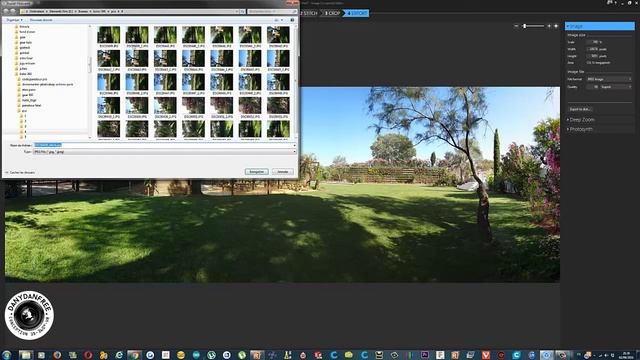Open the file name history dropdown arrow
640x360 pixels.
294,145
